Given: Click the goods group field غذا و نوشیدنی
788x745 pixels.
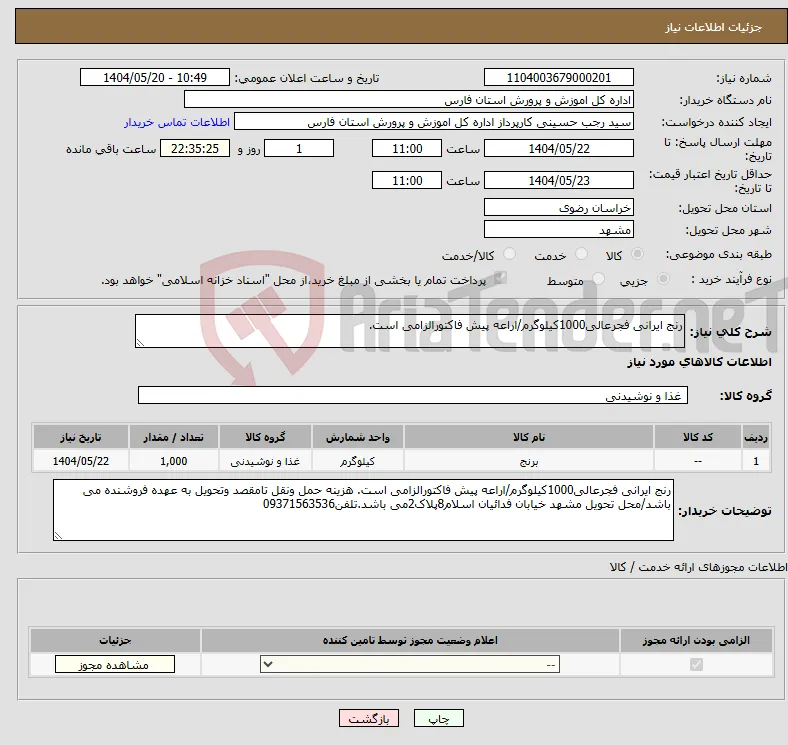Looking at the screenshot, I should coord(413,395).
